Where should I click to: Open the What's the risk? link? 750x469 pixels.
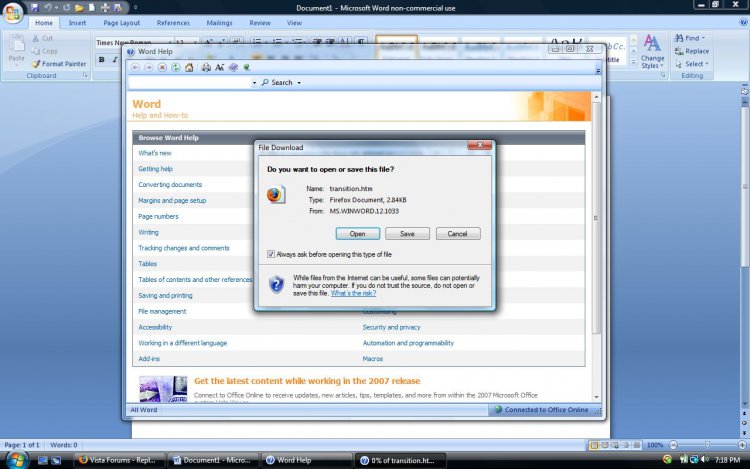pos(353,293)
